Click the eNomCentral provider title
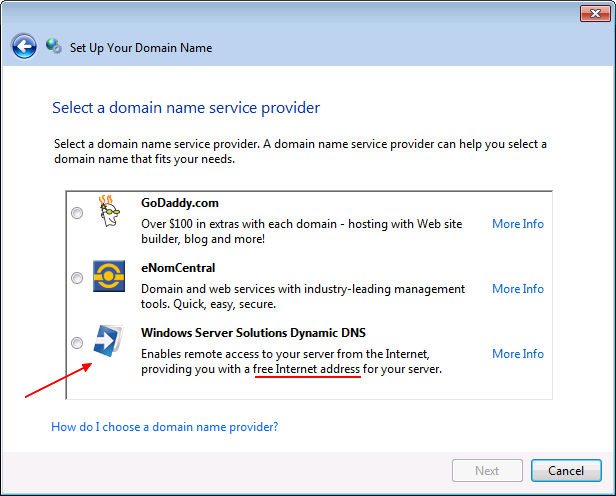The height and width of the screenshot is (496, 616). pos(178,268)
